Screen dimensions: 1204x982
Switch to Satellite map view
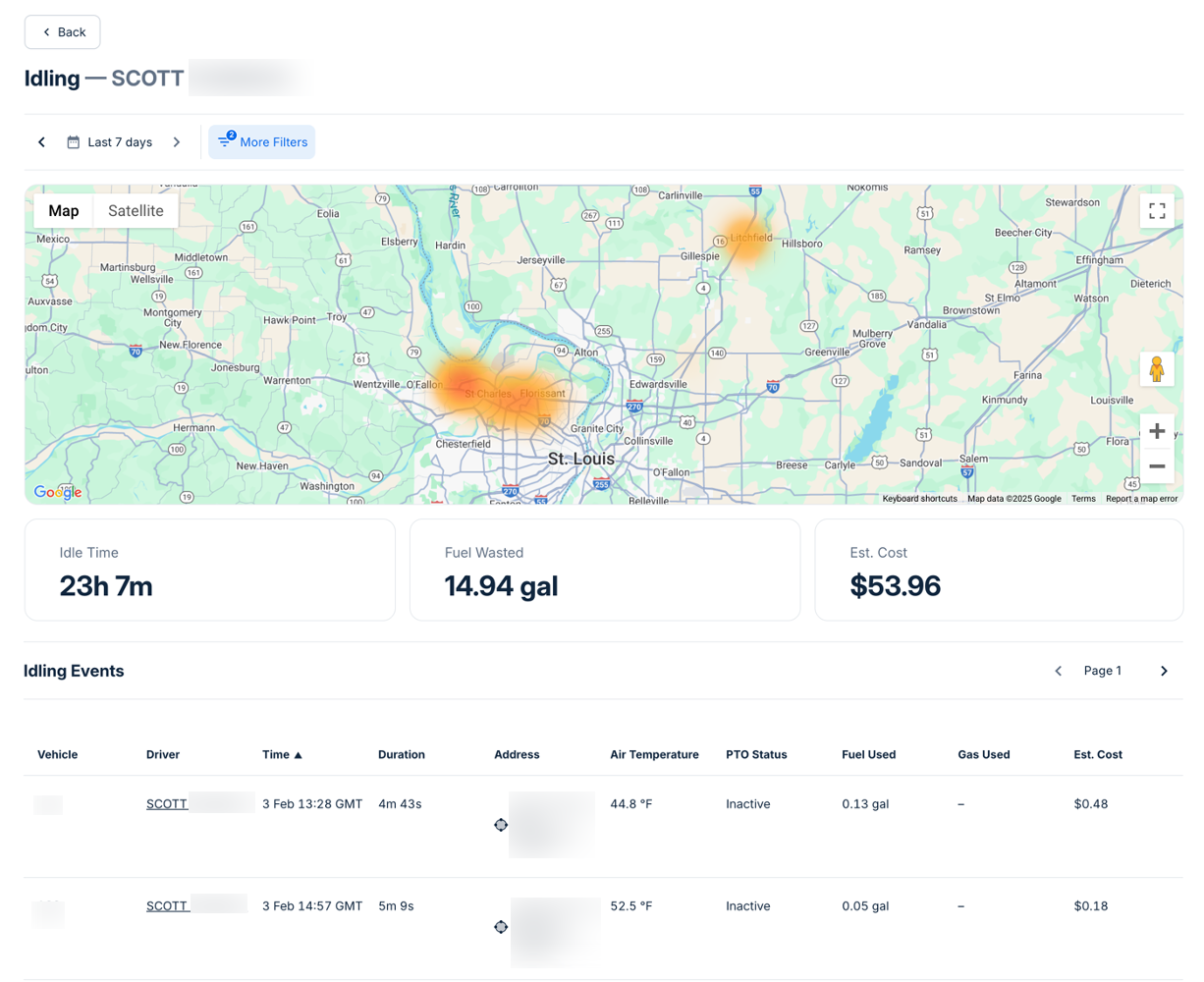(x=136, y=210)
